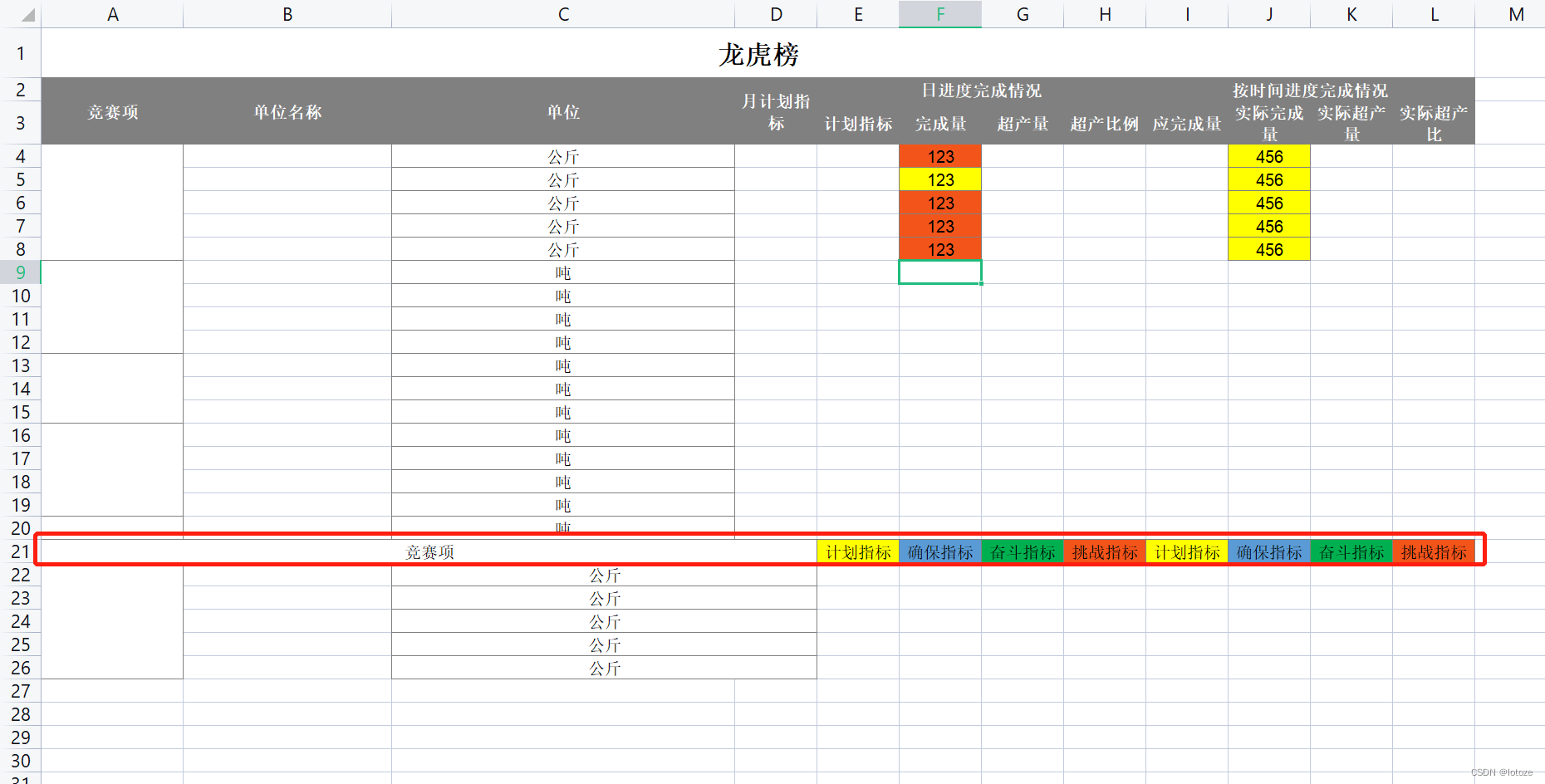Click the green 奋斗指标 cell in row 21
The height and width of the screenshot is (784, 1545).
point(1023,551)
